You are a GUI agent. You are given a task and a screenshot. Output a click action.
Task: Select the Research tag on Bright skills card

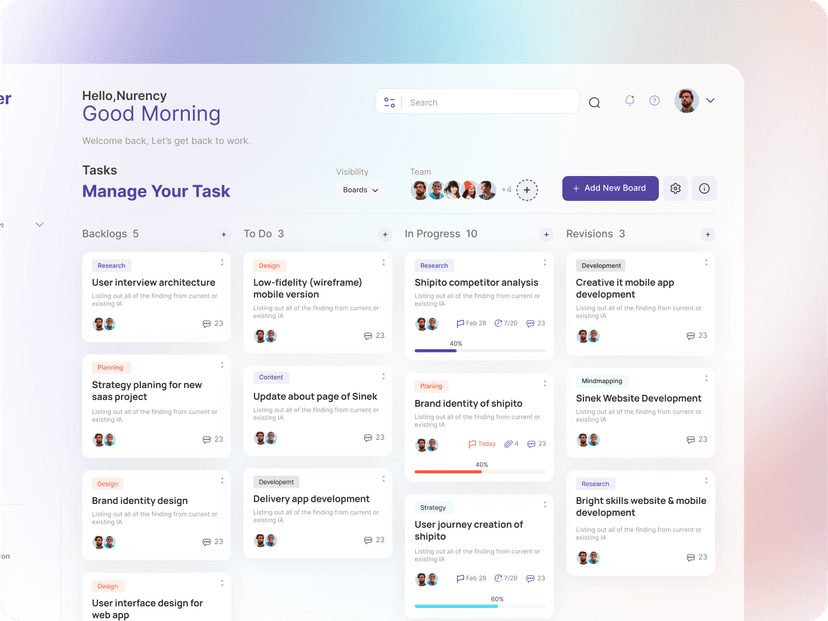595,484
